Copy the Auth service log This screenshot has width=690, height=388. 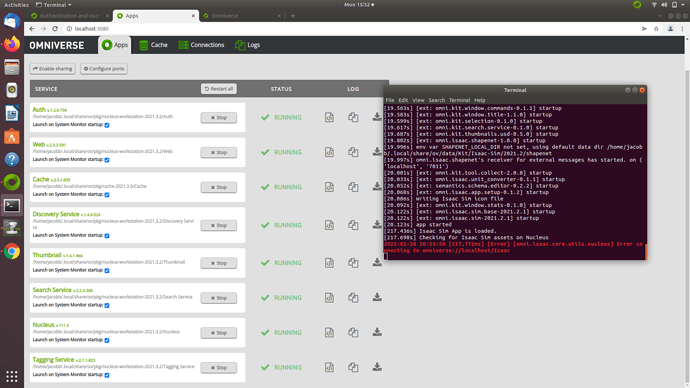tap(353, 117)
